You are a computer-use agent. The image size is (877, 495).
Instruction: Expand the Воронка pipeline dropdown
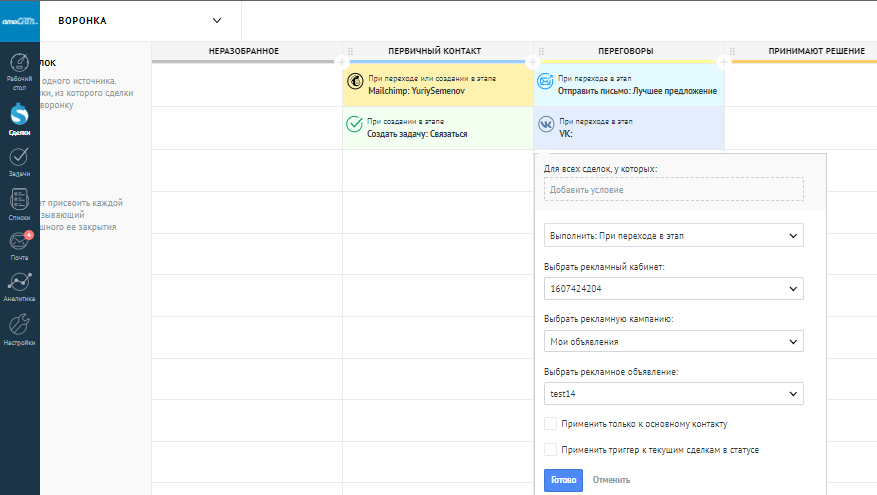tap(218, 20)
